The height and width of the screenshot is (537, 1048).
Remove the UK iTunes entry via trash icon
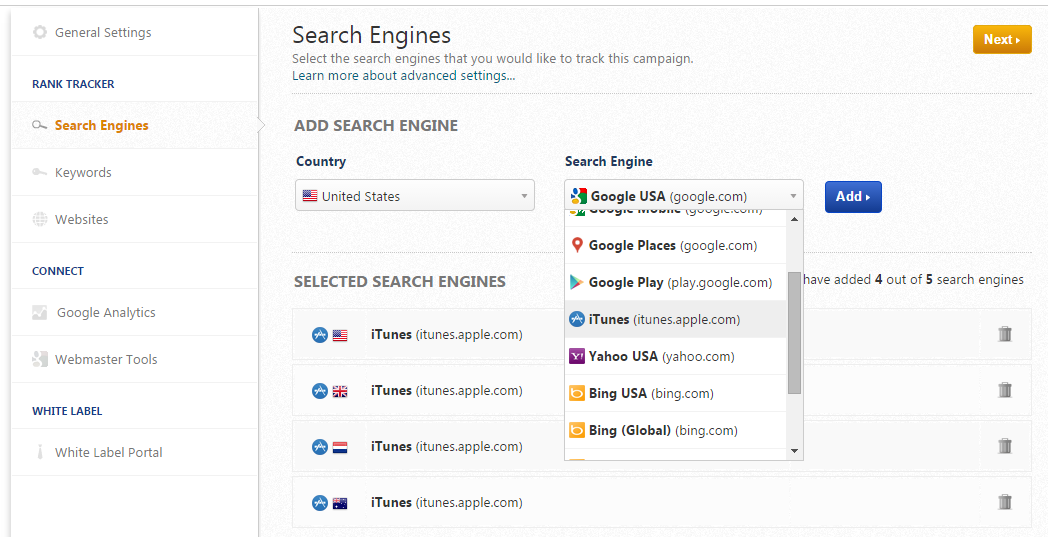tap(1005, 390)
